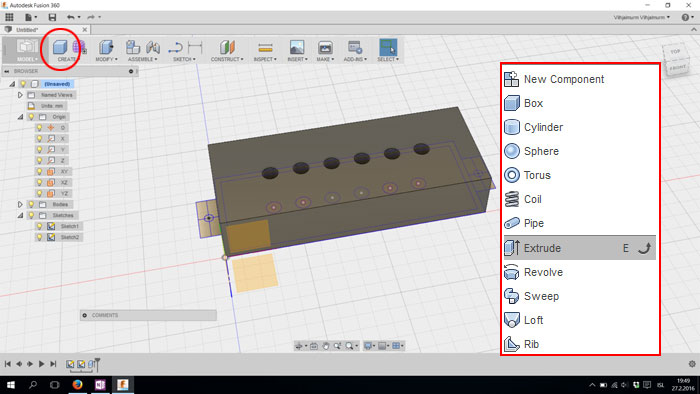Toggle visibility bulb of Origin folder
The height and width of the screenshot is (394, 700).
[31, 117]
